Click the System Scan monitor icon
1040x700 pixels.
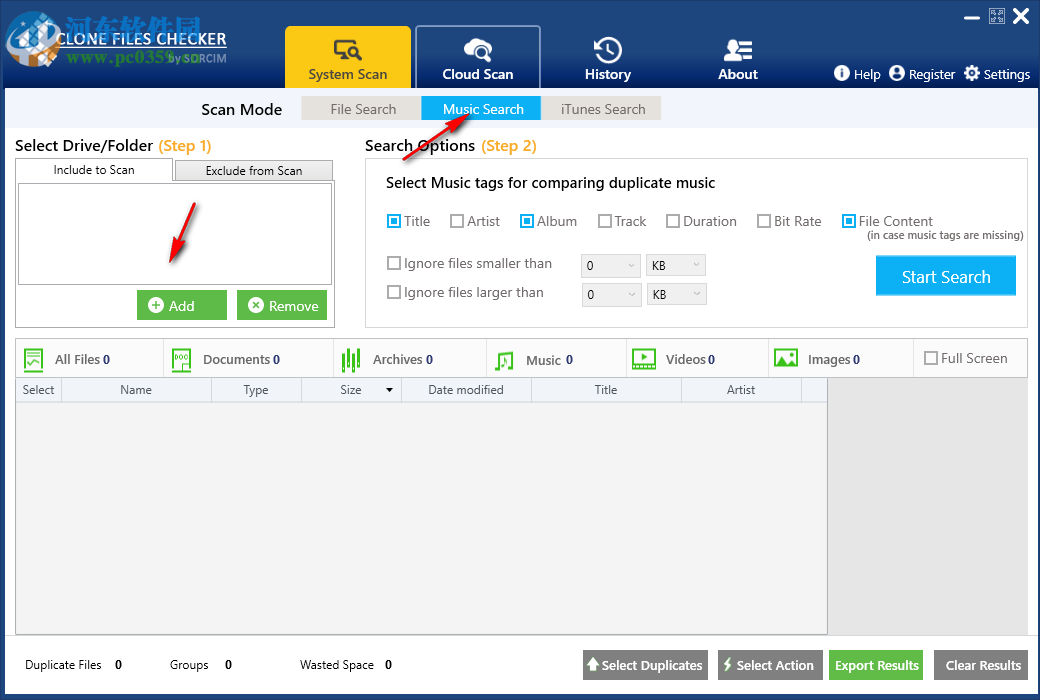348,50
